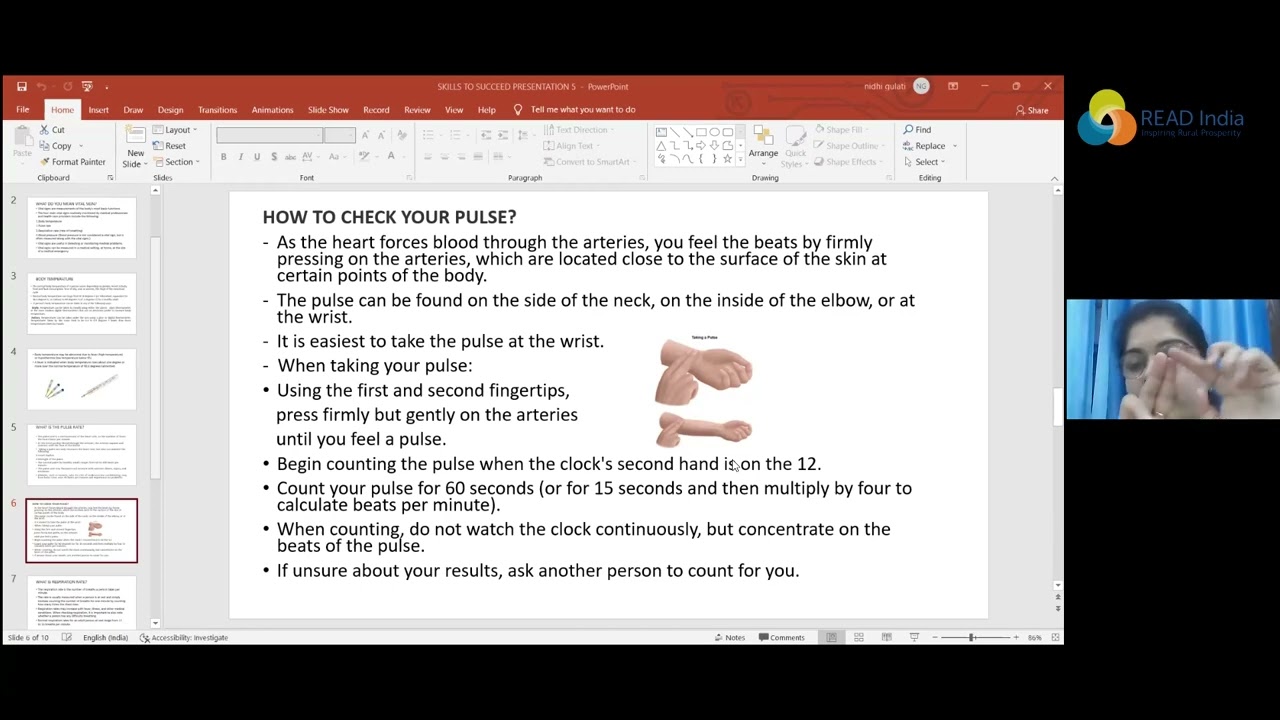Viewport: 1280px width, 720px height.
Task: Click the 86% zoom level
Action: point(1035,637)
